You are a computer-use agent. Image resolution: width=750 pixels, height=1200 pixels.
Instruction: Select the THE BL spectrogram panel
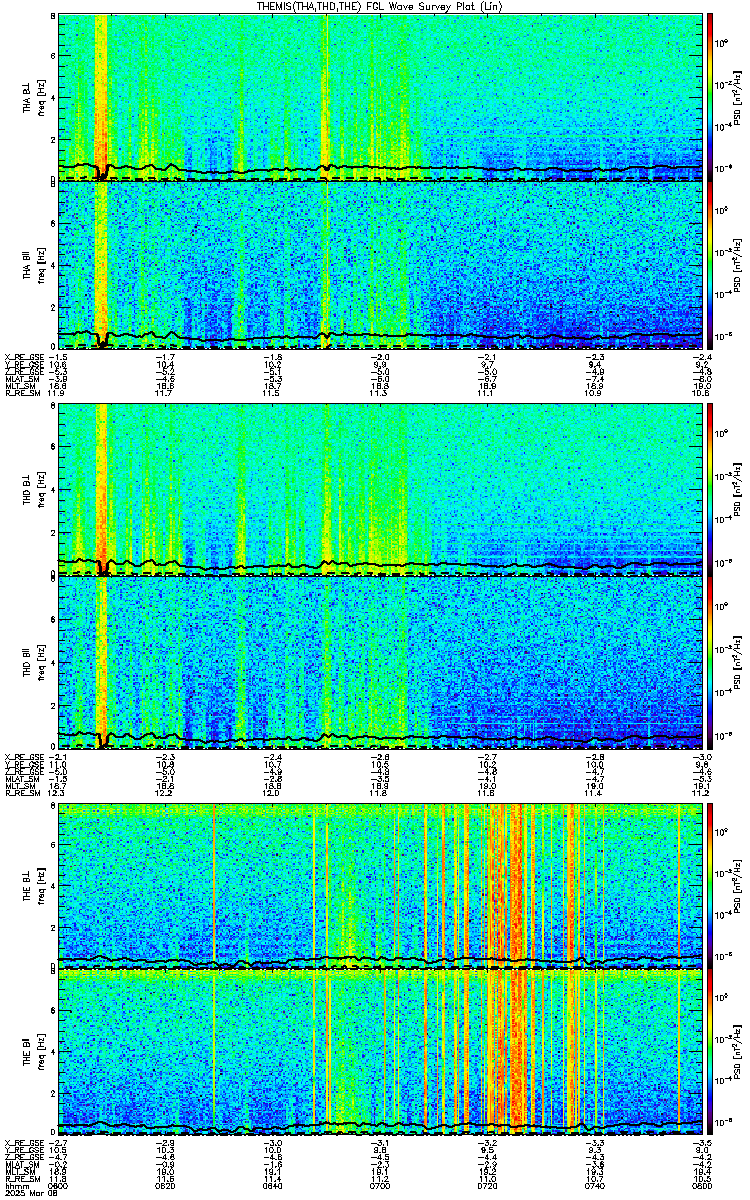(x=380, y=886)
